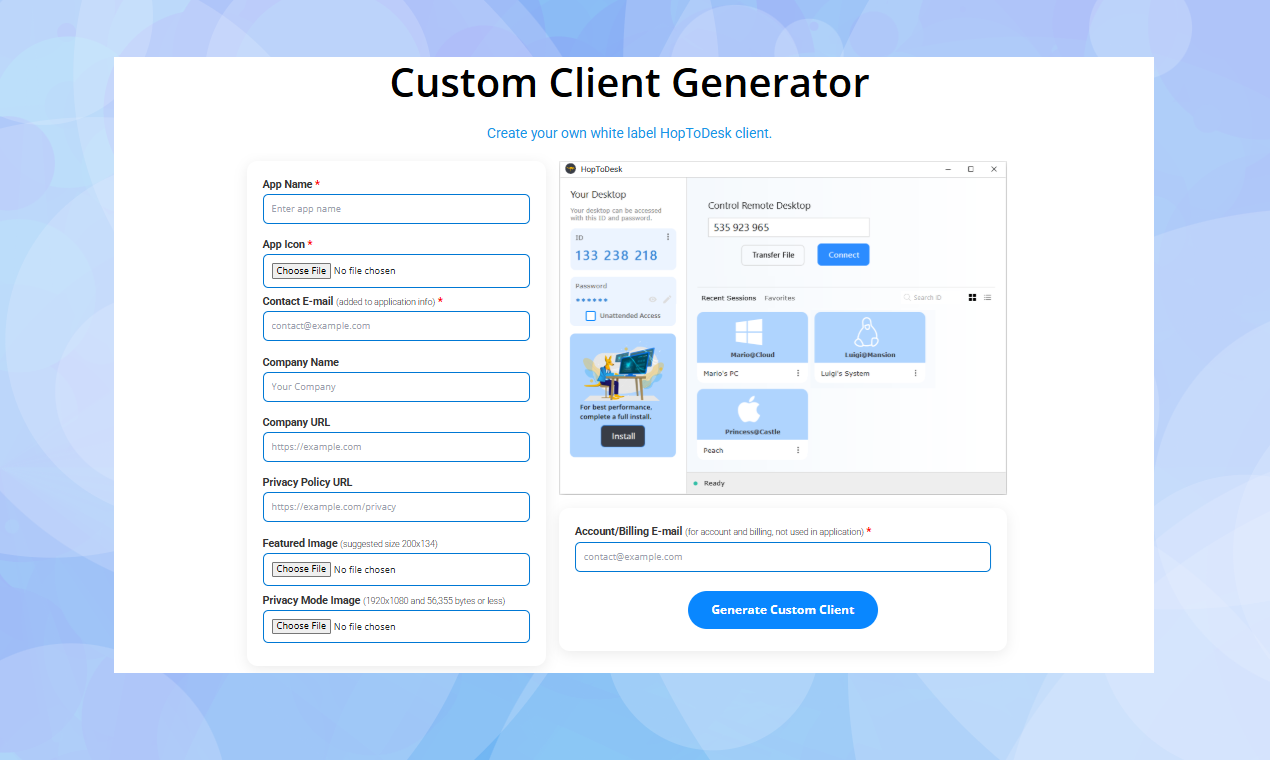The image size is (1270, 760).
Task: Click the Control Remote Desktop heading
Action: (x=759, y=206)
